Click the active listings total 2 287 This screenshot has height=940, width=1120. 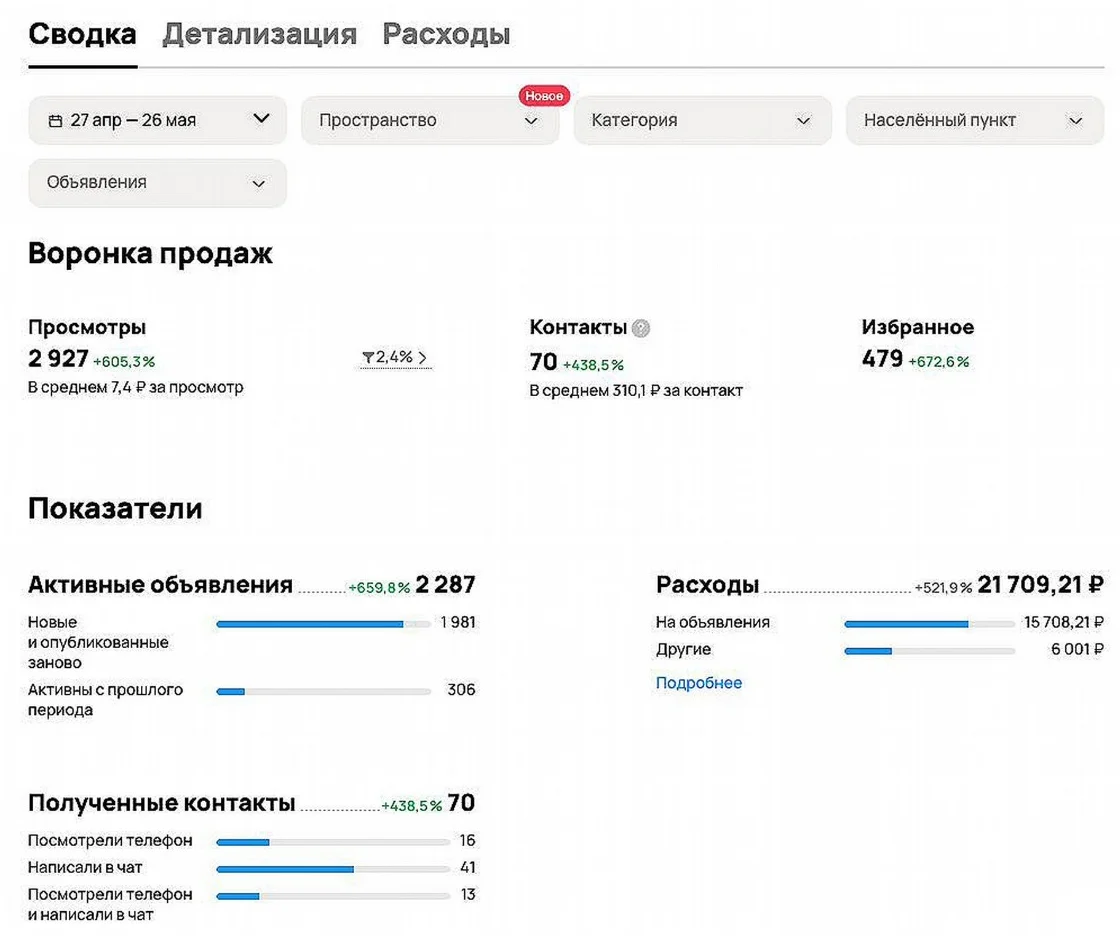(x=445, y=585)
